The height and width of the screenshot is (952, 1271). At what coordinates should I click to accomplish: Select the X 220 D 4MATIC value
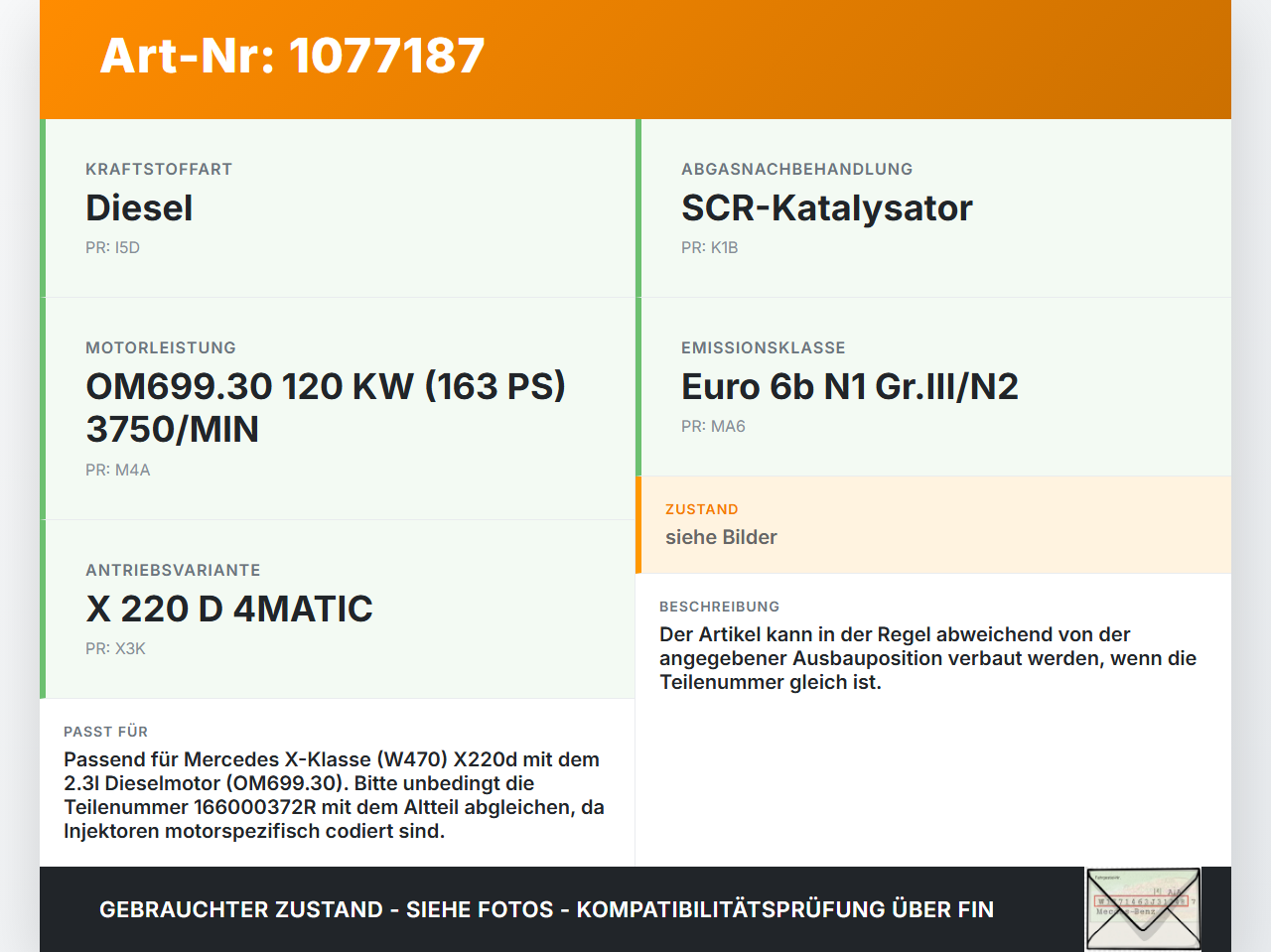point(229,609)
